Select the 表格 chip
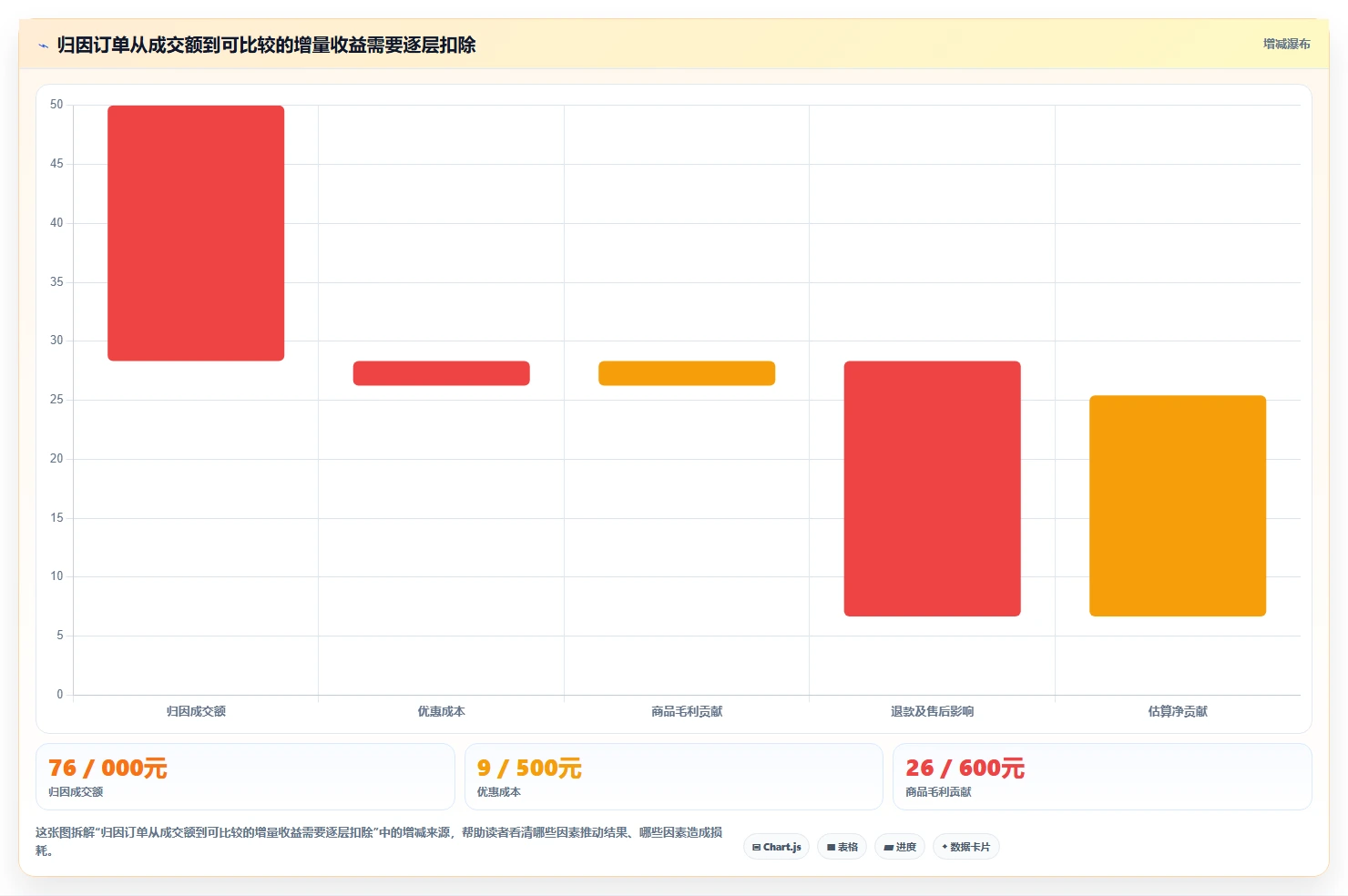 coord(842,847)
